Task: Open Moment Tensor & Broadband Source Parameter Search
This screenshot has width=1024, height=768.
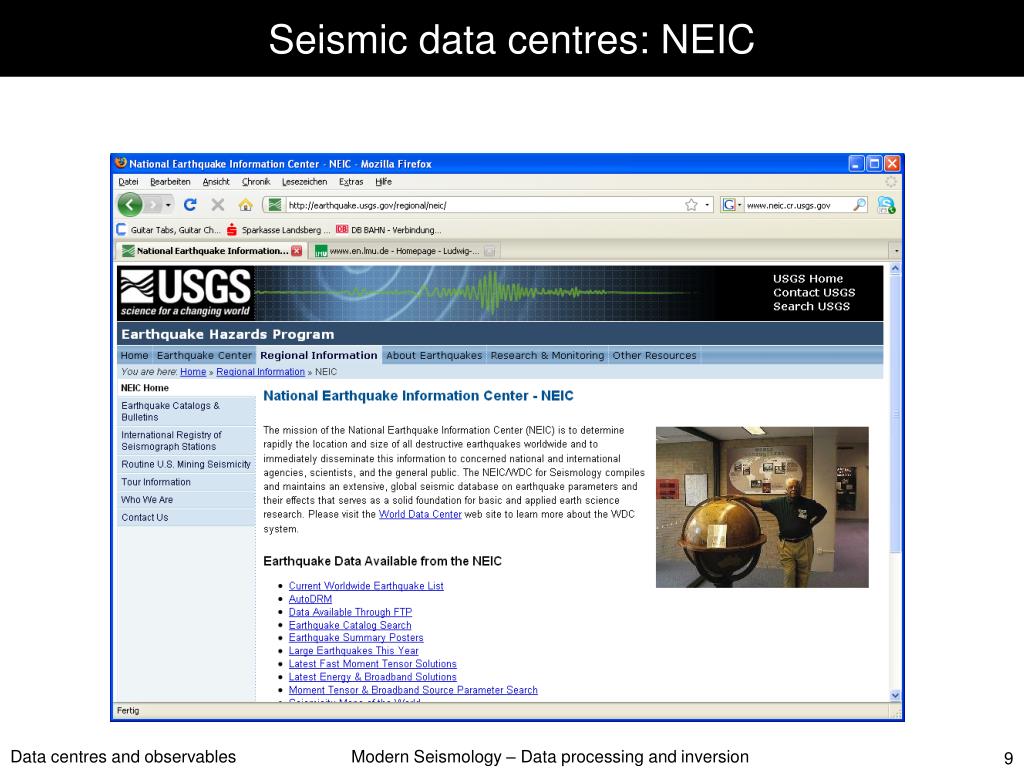Action: pyautogui.click(x=413, y=690)
